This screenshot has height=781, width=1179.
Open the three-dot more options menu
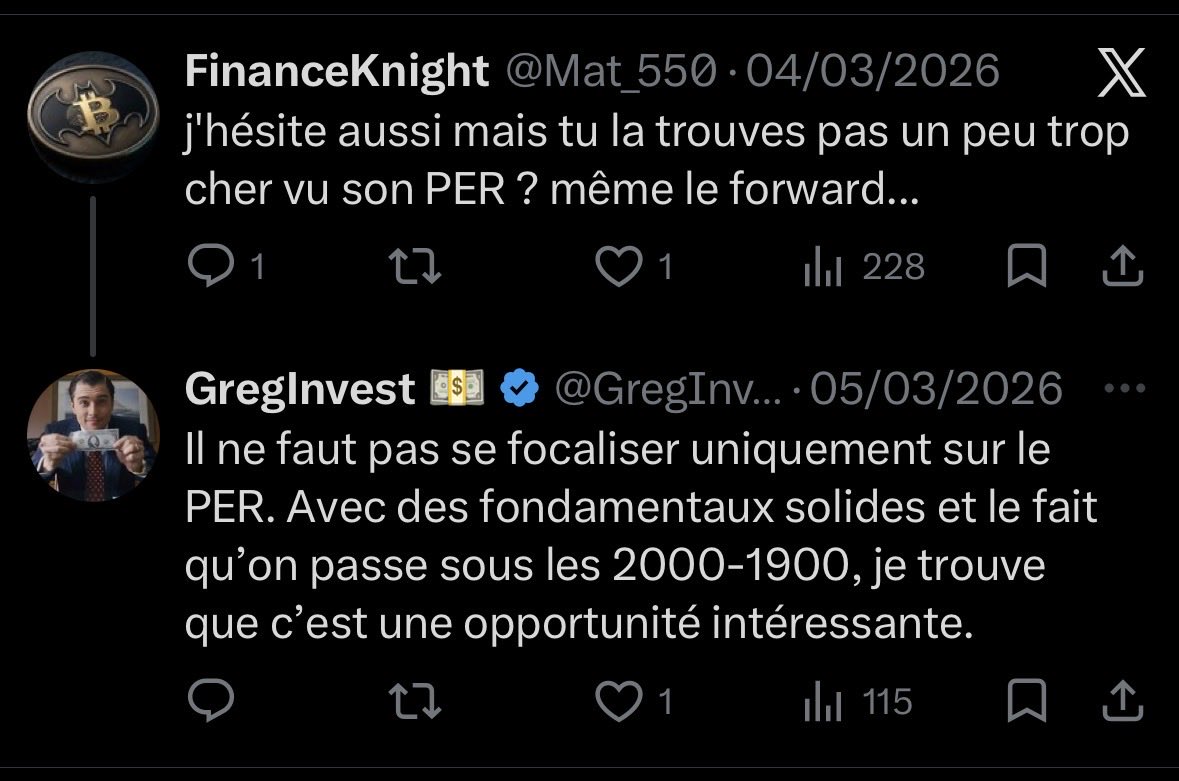(x=1121, y=388)
